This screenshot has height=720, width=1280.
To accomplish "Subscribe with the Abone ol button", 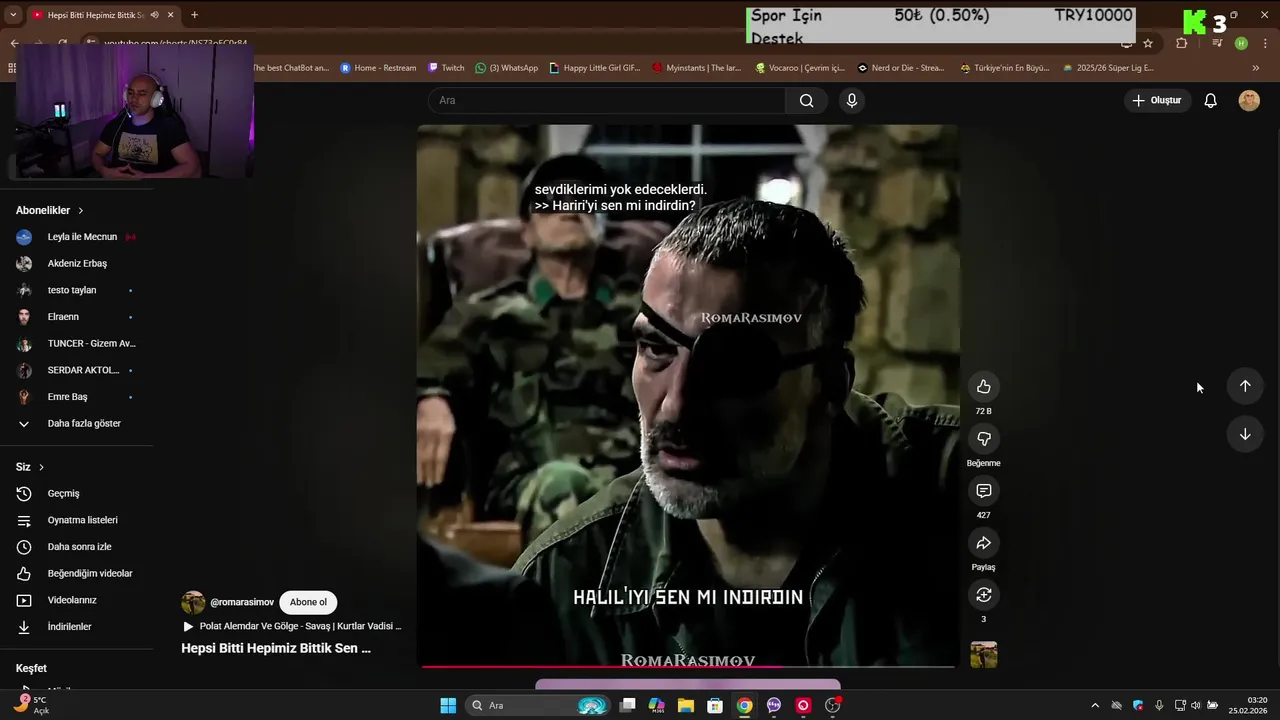I will tap(308, 602).
